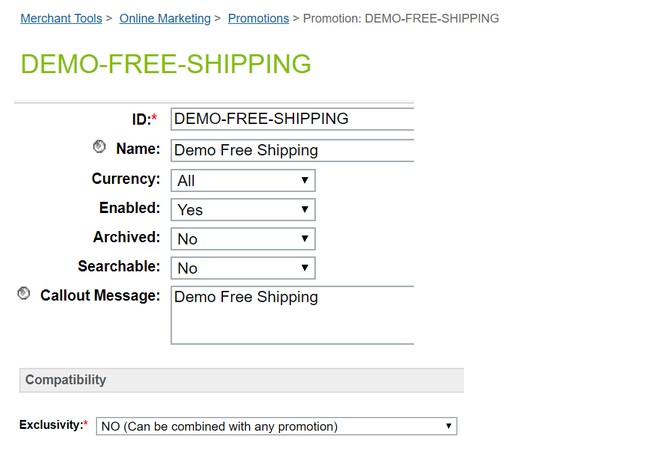The width and height of the screenshot is (662, 452).
Task: Expand the Archived dropdown
Action: [243, 239]
